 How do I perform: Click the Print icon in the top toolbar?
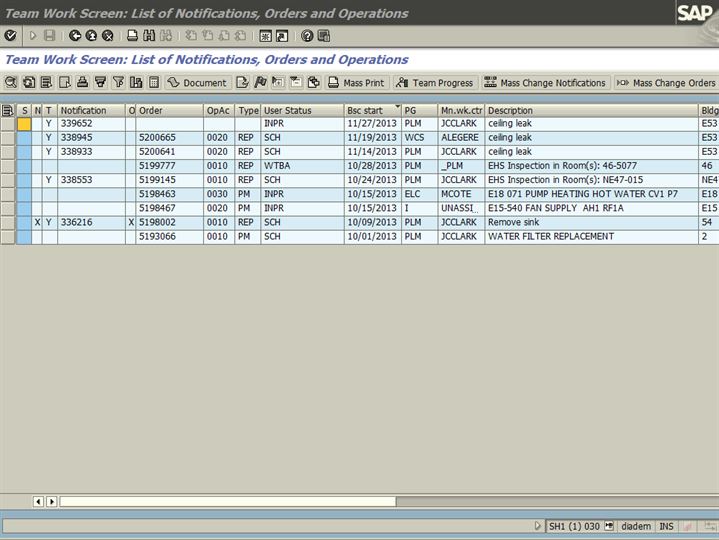(x=132, y=35)
